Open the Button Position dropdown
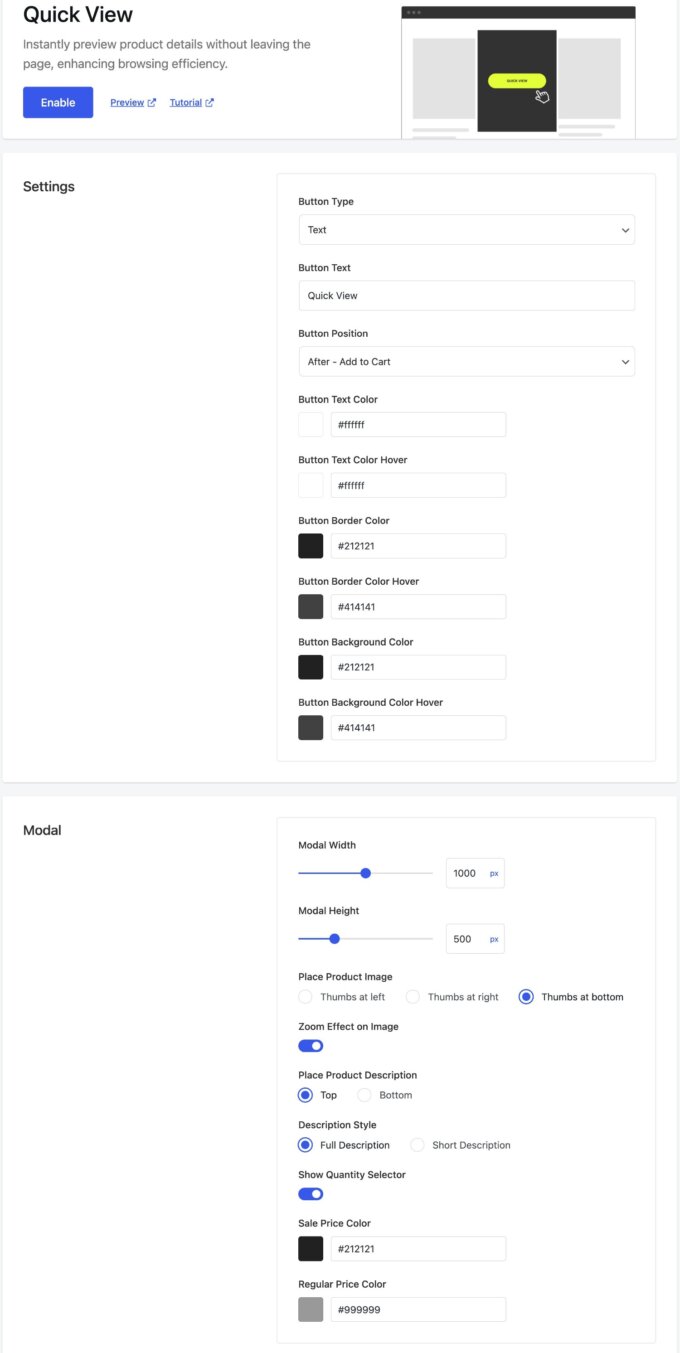 pos(467,362)
